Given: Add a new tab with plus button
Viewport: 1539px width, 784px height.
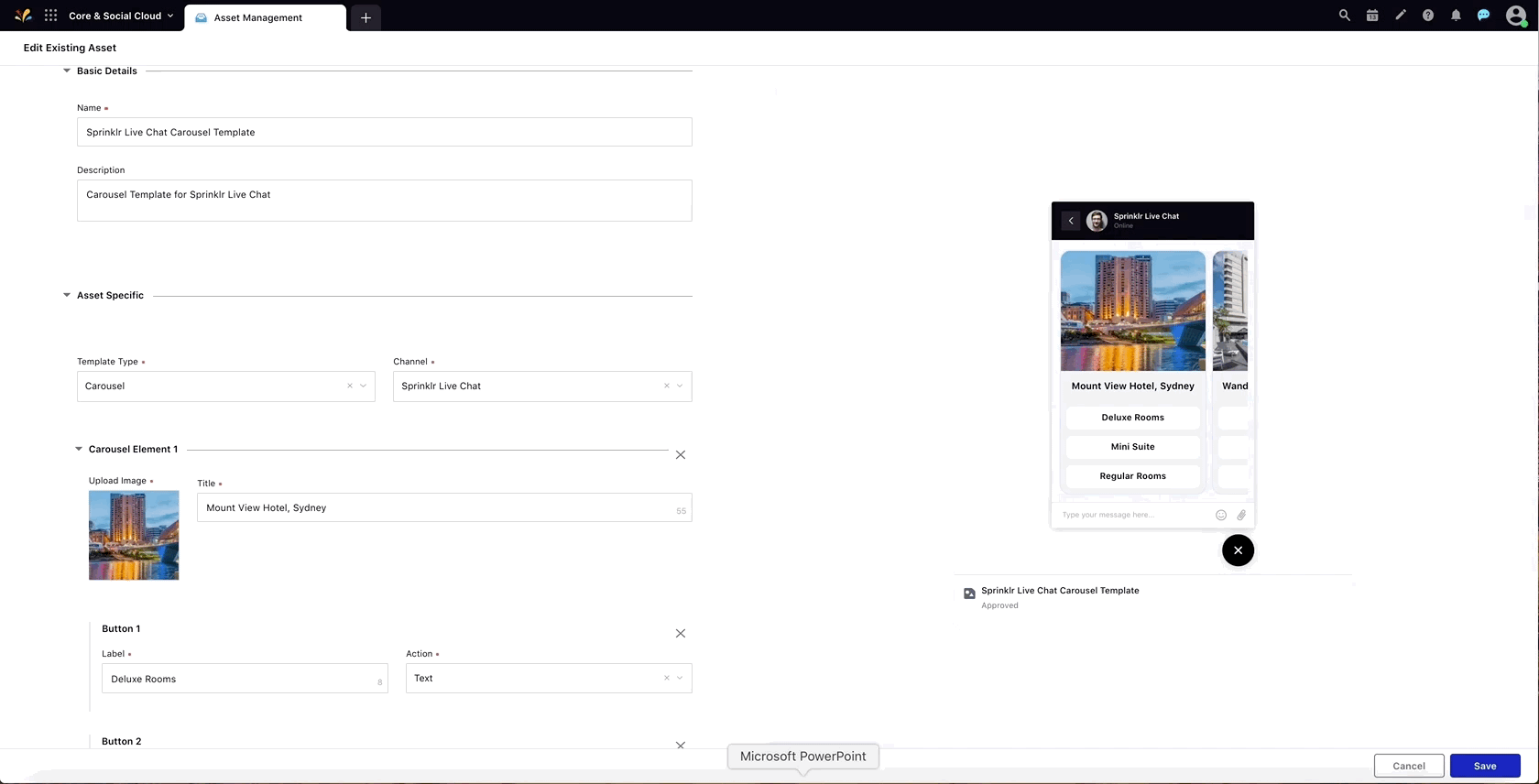Looking at the screenshot, I should (x=366, y=17).
